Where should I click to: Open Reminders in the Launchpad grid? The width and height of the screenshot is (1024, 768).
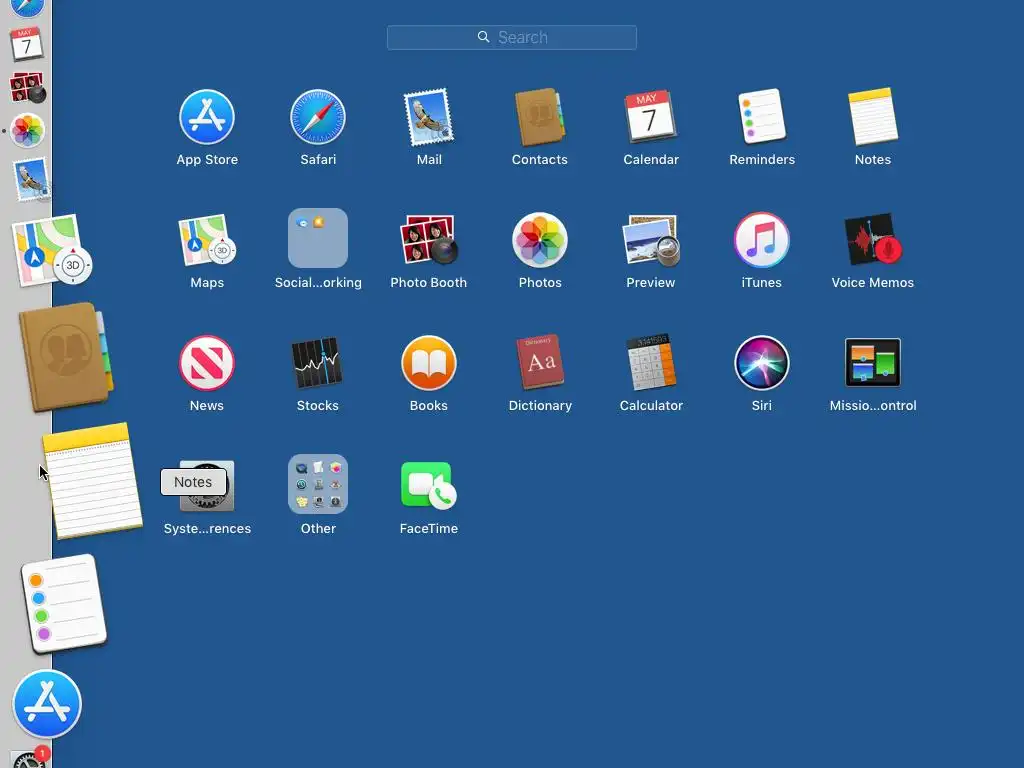(762, 116)
